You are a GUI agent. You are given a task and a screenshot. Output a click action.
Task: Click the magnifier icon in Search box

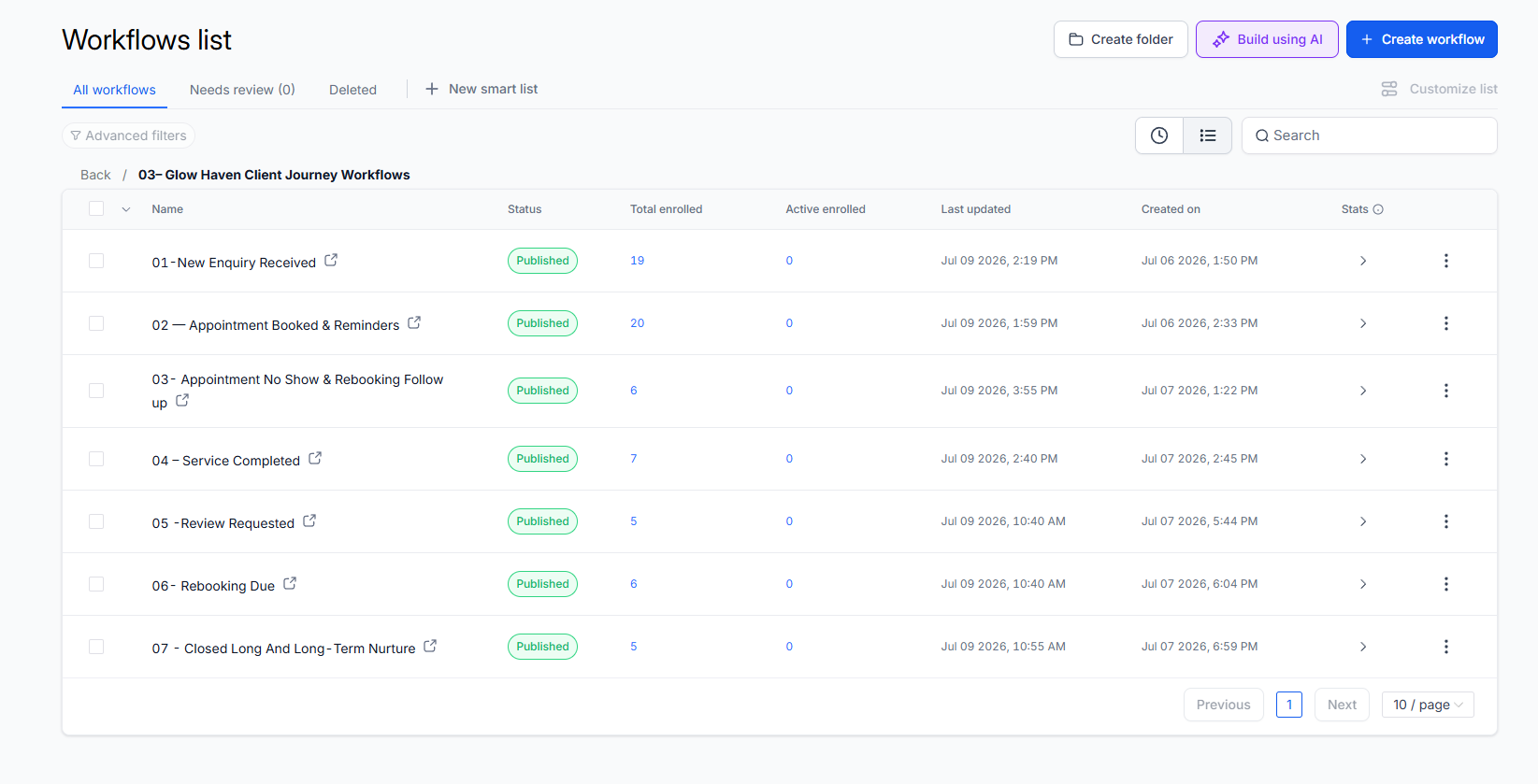pos(1262,135)
